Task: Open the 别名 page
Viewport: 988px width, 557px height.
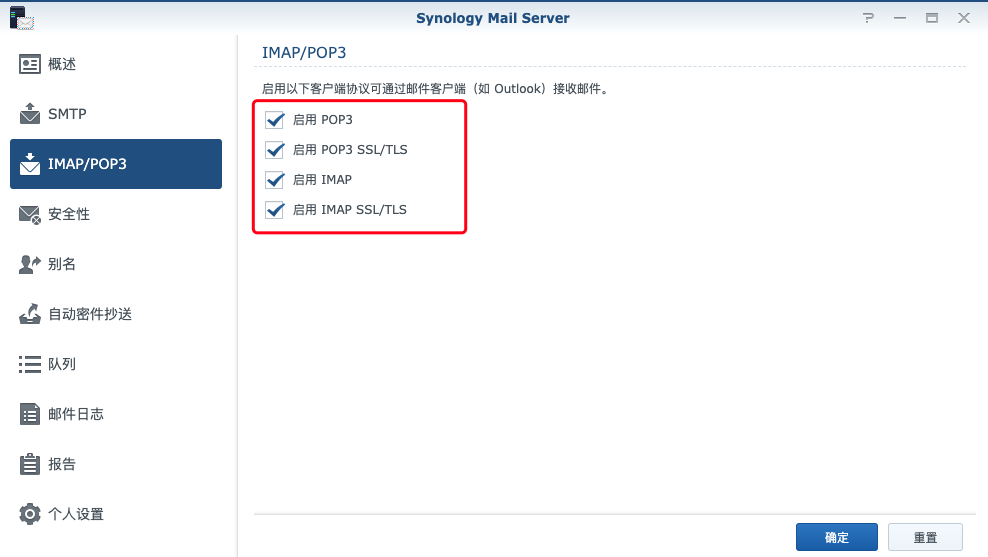Action: tap(116, 264)
